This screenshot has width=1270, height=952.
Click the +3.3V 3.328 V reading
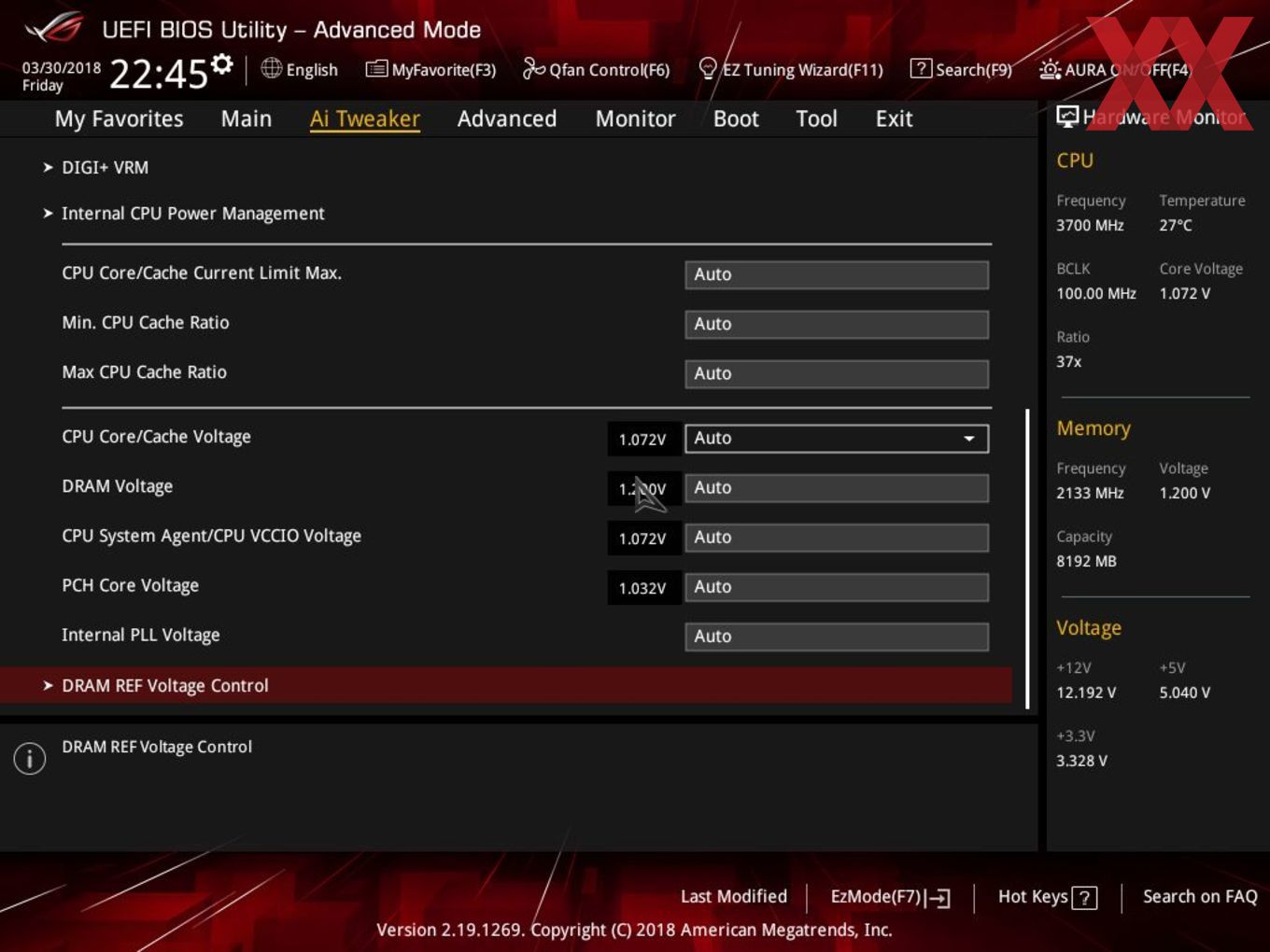pos(1081,761)
